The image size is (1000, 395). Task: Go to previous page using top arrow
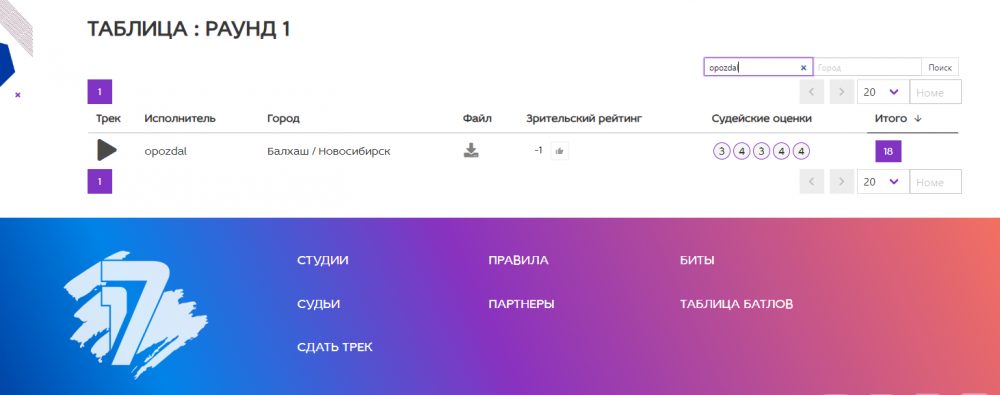[x=812, y=92]
